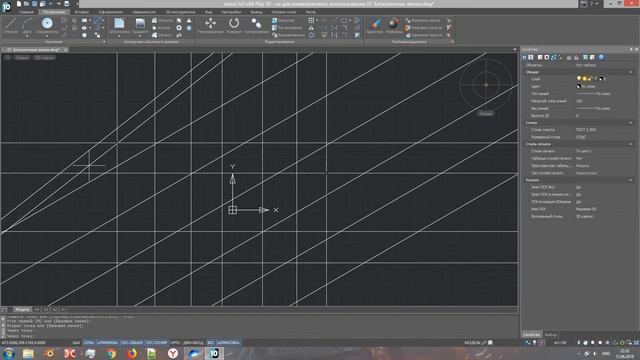
Task: Select the Градиент (gradient) tool
Action: pos(140,24)
